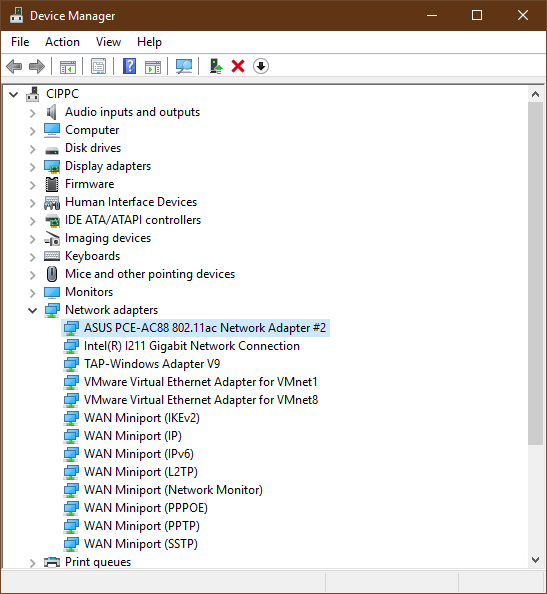Click the Audio inputs speaker icon
Image resolution: width=547 pixels, height=594 pixels.
(52, 112)
